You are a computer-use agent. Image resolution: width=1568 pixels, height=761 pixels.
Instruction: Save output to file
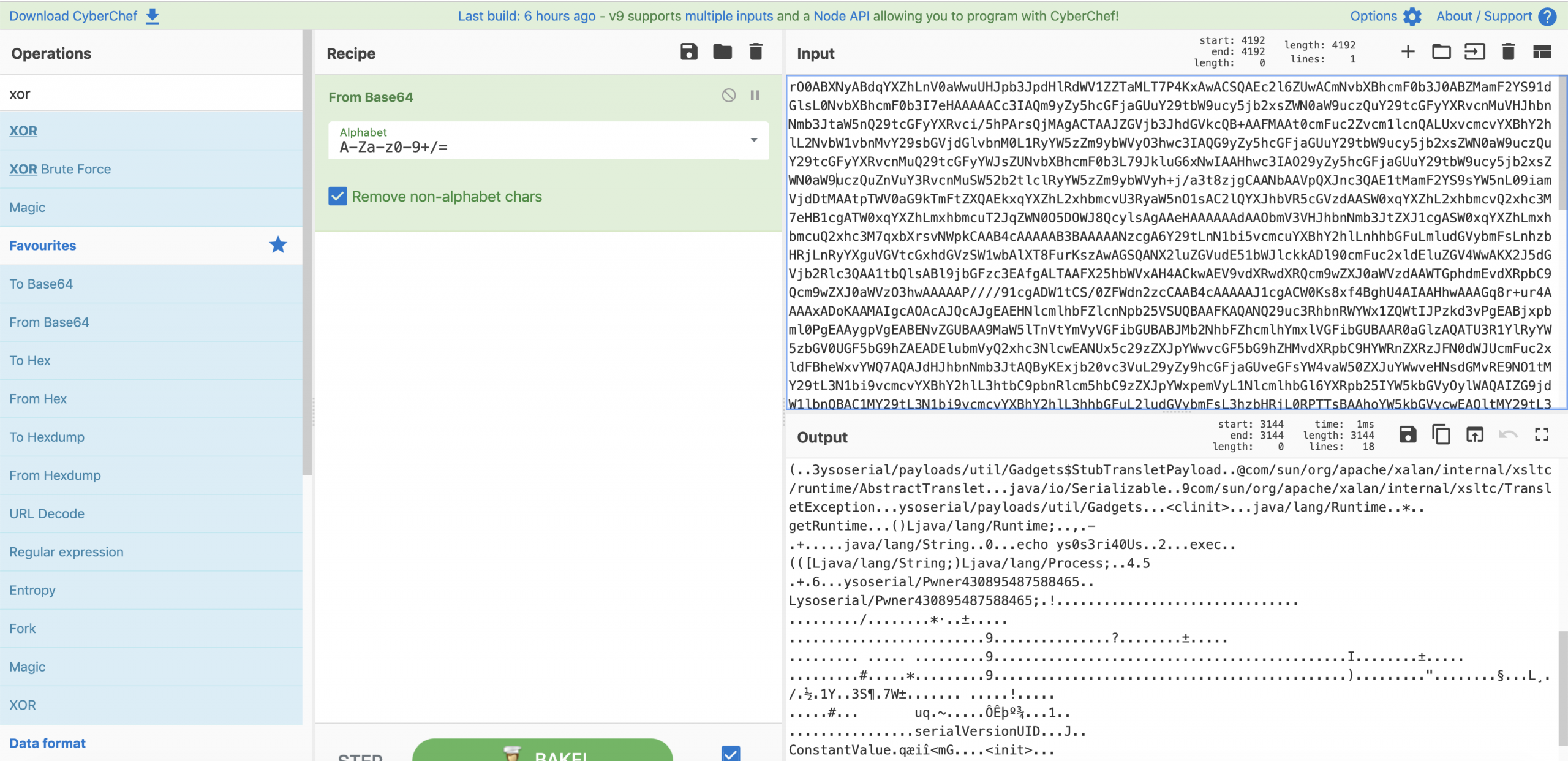pos(1408,435)
